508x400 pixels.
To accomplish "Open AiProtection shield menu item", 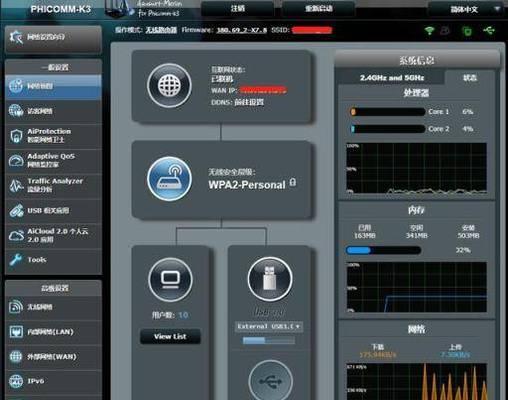I will (x=53, y=136).
